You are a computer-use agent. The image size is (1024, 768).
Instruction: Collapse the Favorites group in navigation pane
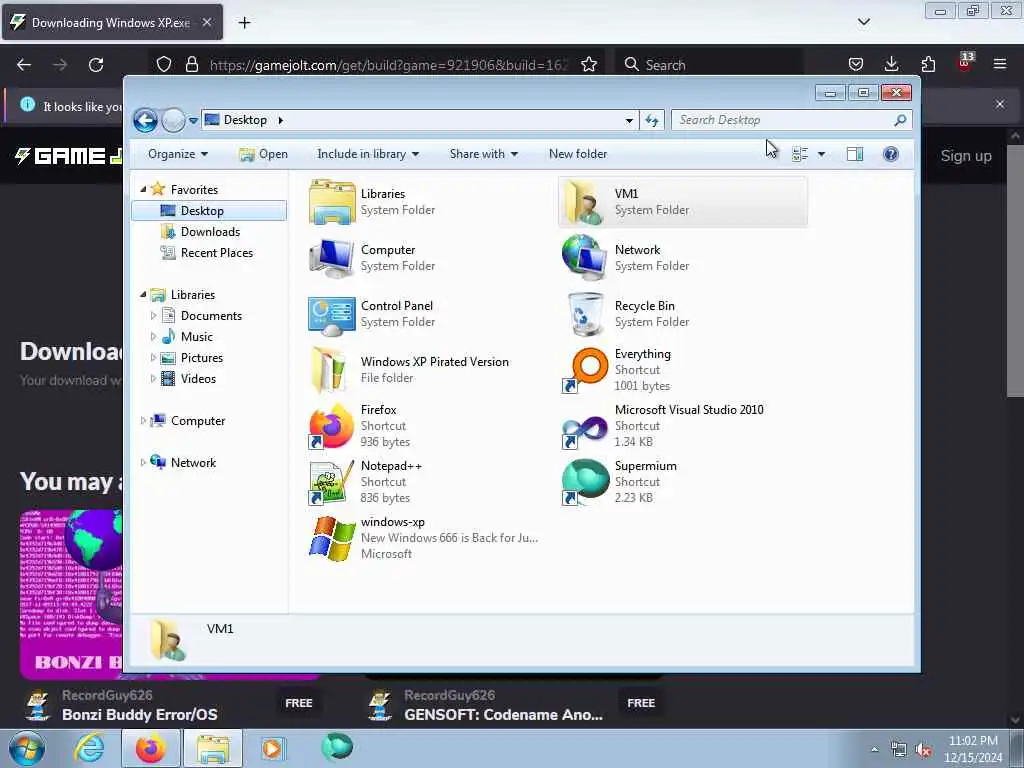pyautogui.click(x=143, y=189)
